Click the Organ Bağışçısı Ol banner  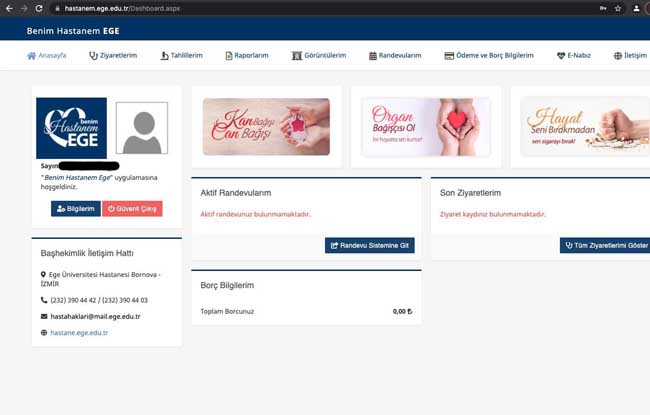point(425,127)
